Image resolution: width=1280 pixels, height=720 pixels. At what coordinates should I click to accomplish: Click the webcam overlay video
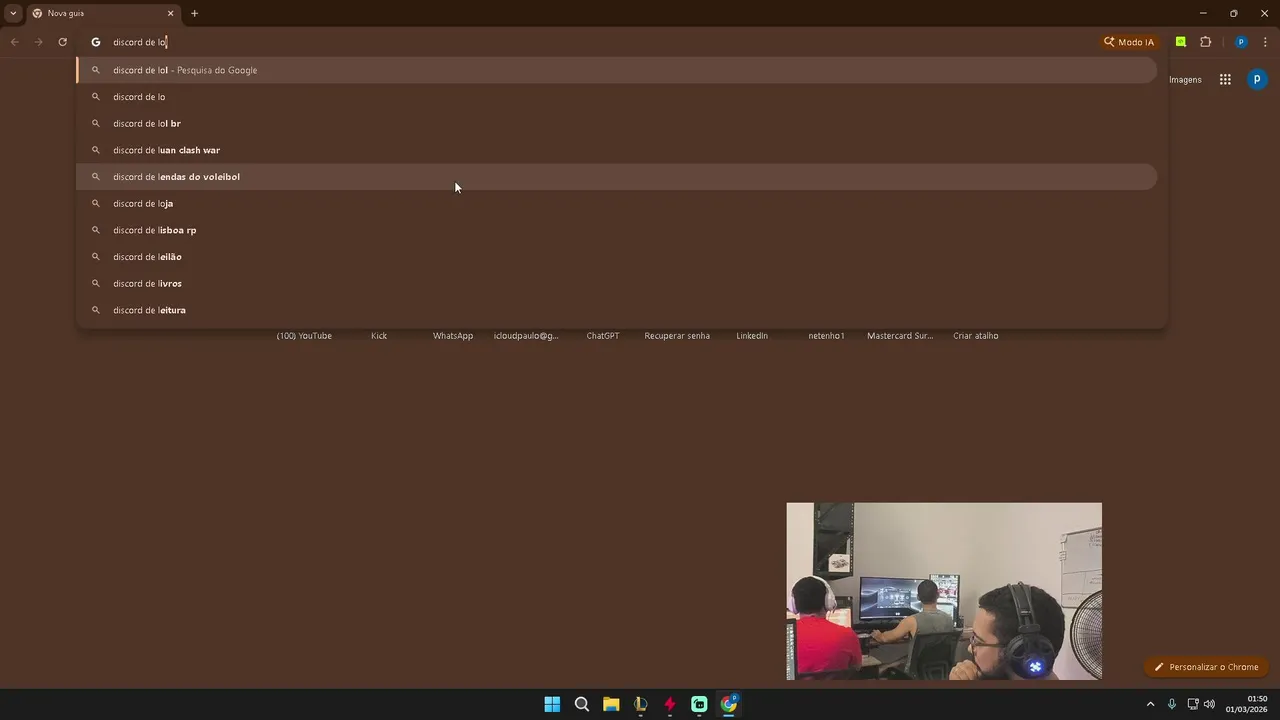point(944,591)
